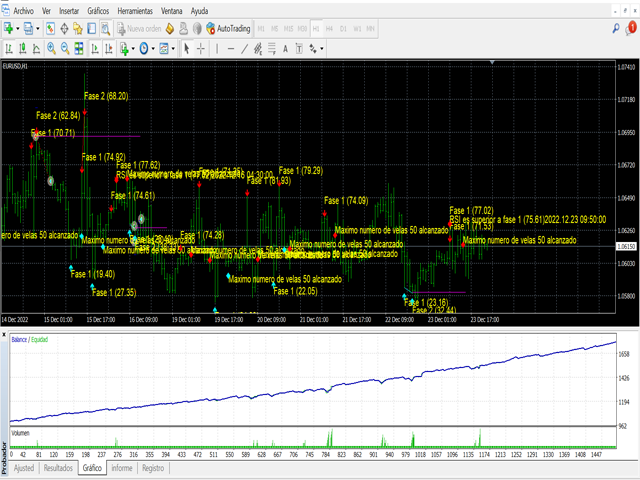Select the MN timeframe
The width and height of the screenshot is (640, 480).
(370, 29)
